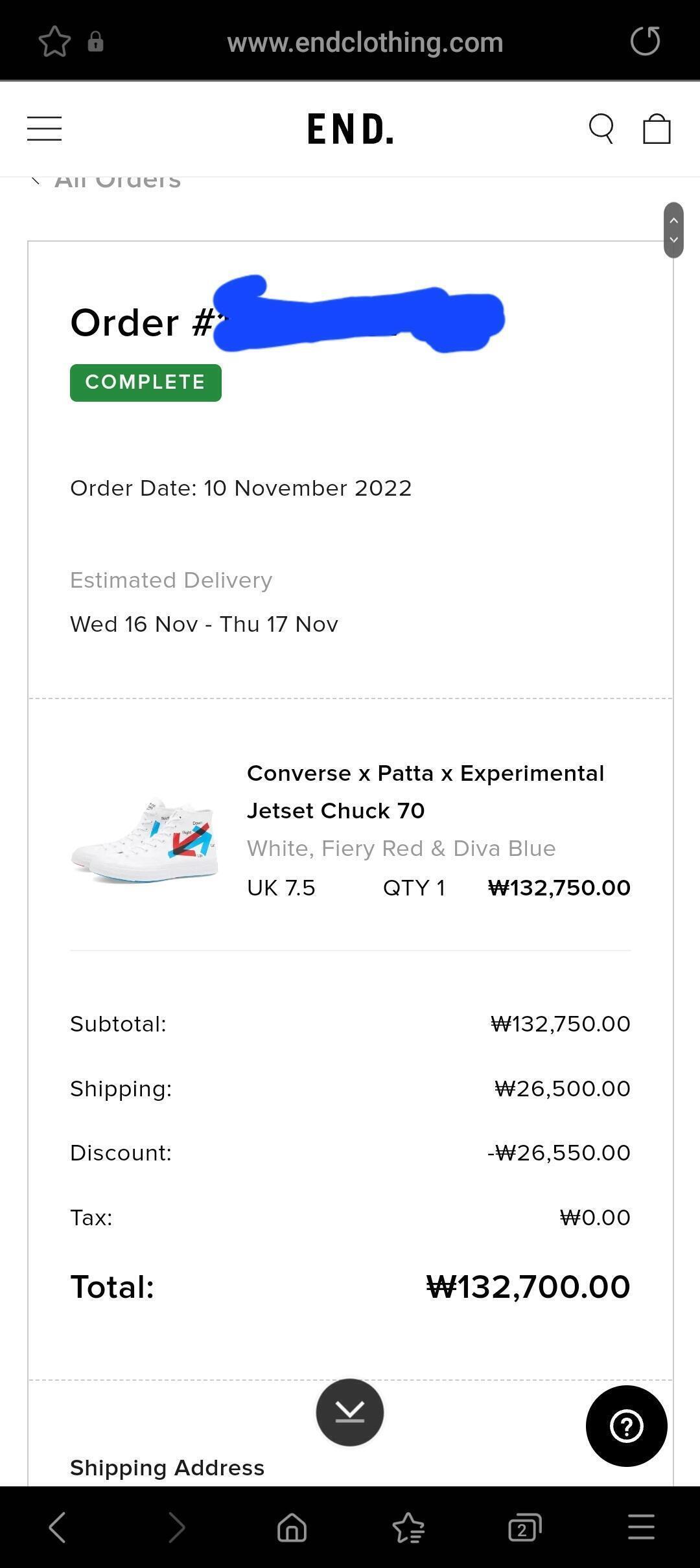Open Converse x Patta product title
This screenshot has width=700, height=1568.
point(425,791)
